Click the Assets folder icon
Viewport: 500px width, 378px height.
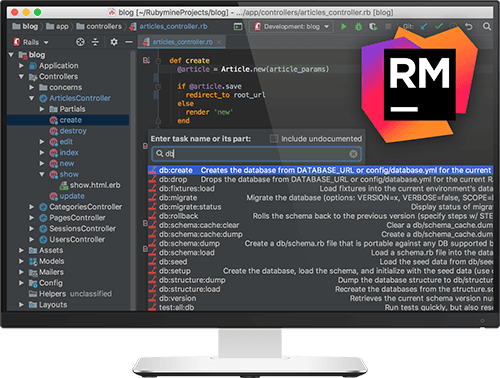pos(33,250)
